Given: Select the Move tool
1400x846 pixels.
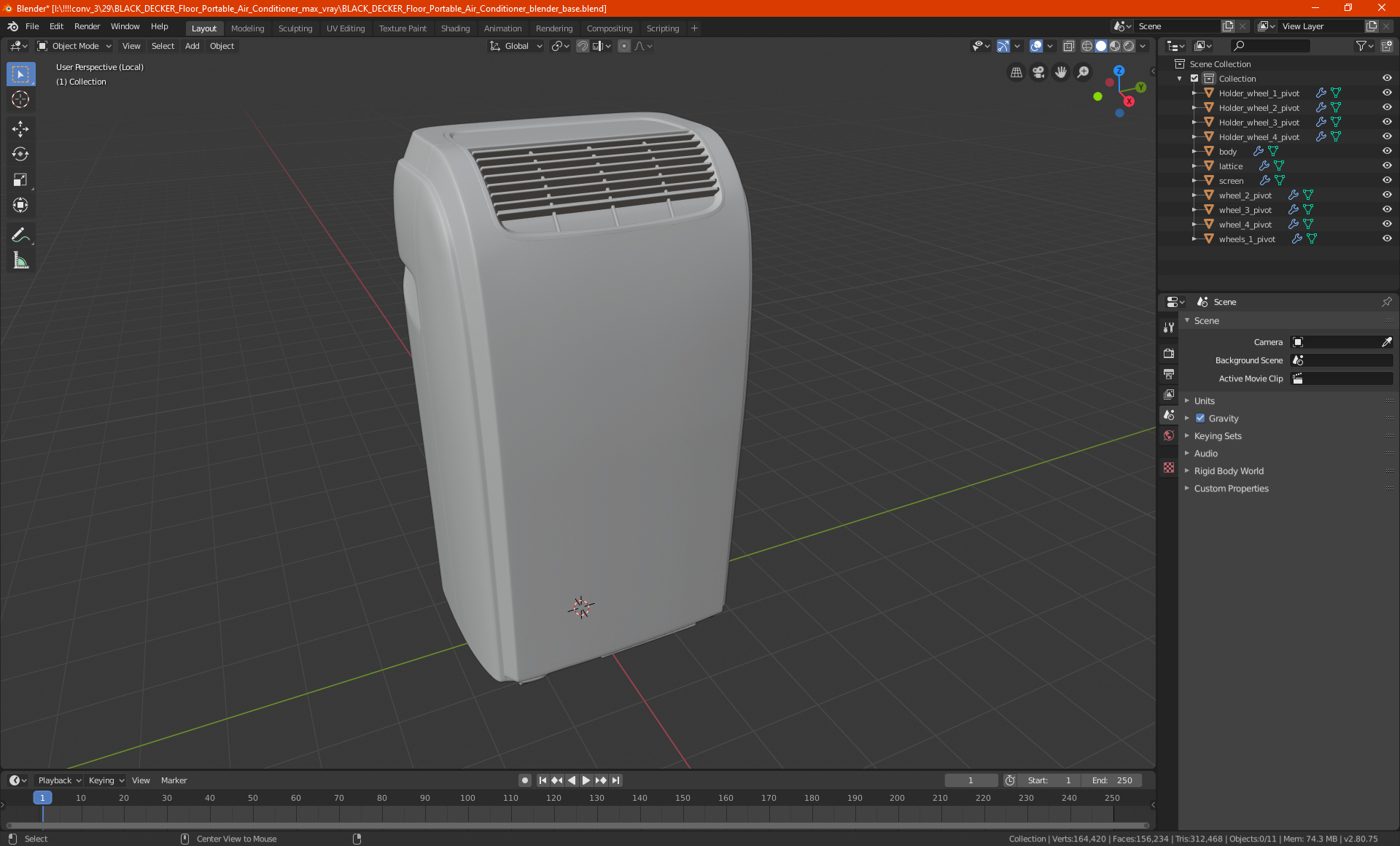Looking at the screenshot, I should pyautogui.click(x=20, y=129).
